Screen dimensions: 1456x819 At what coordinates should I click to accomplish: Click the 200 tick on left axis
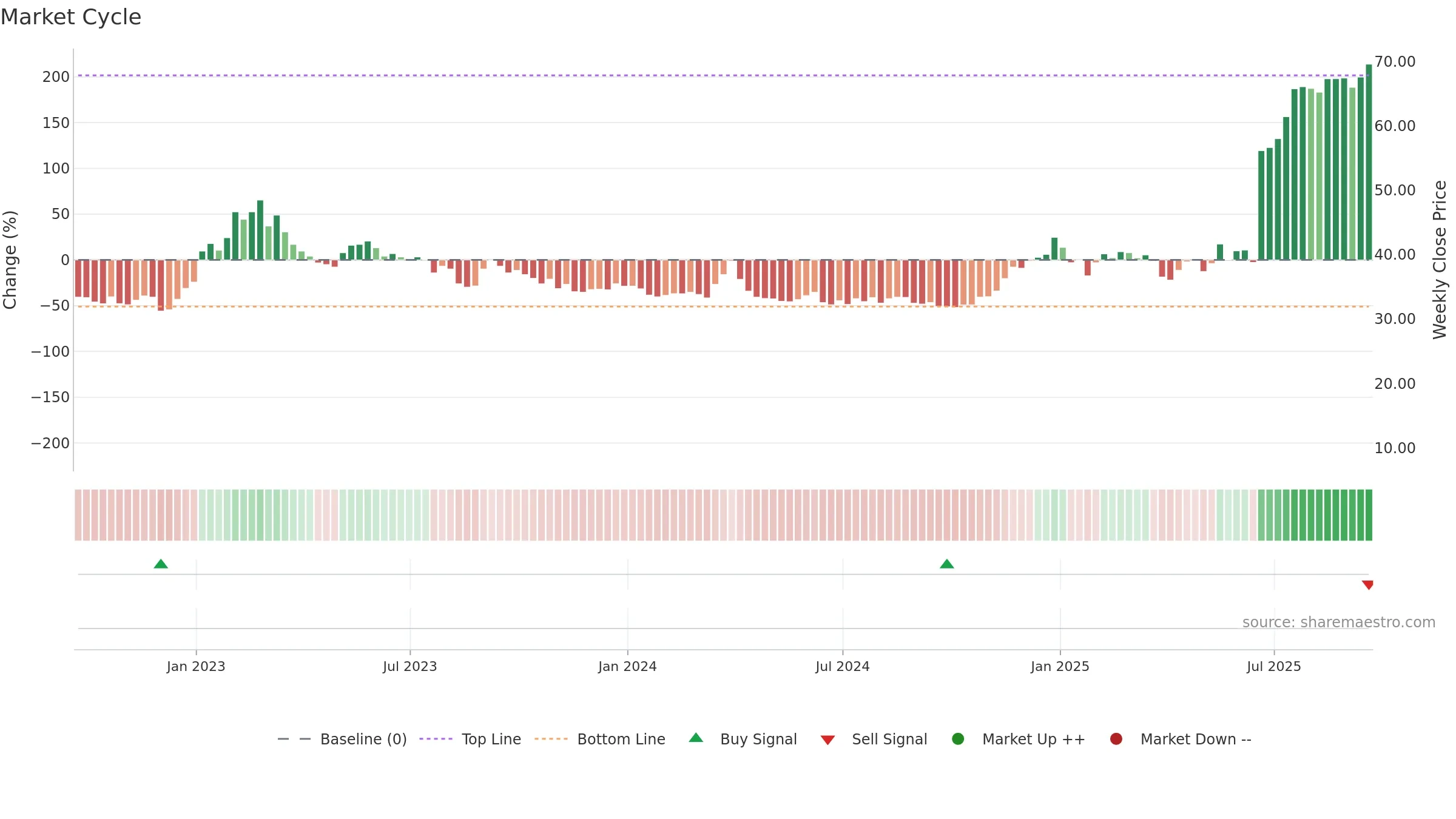click(56, 77)
